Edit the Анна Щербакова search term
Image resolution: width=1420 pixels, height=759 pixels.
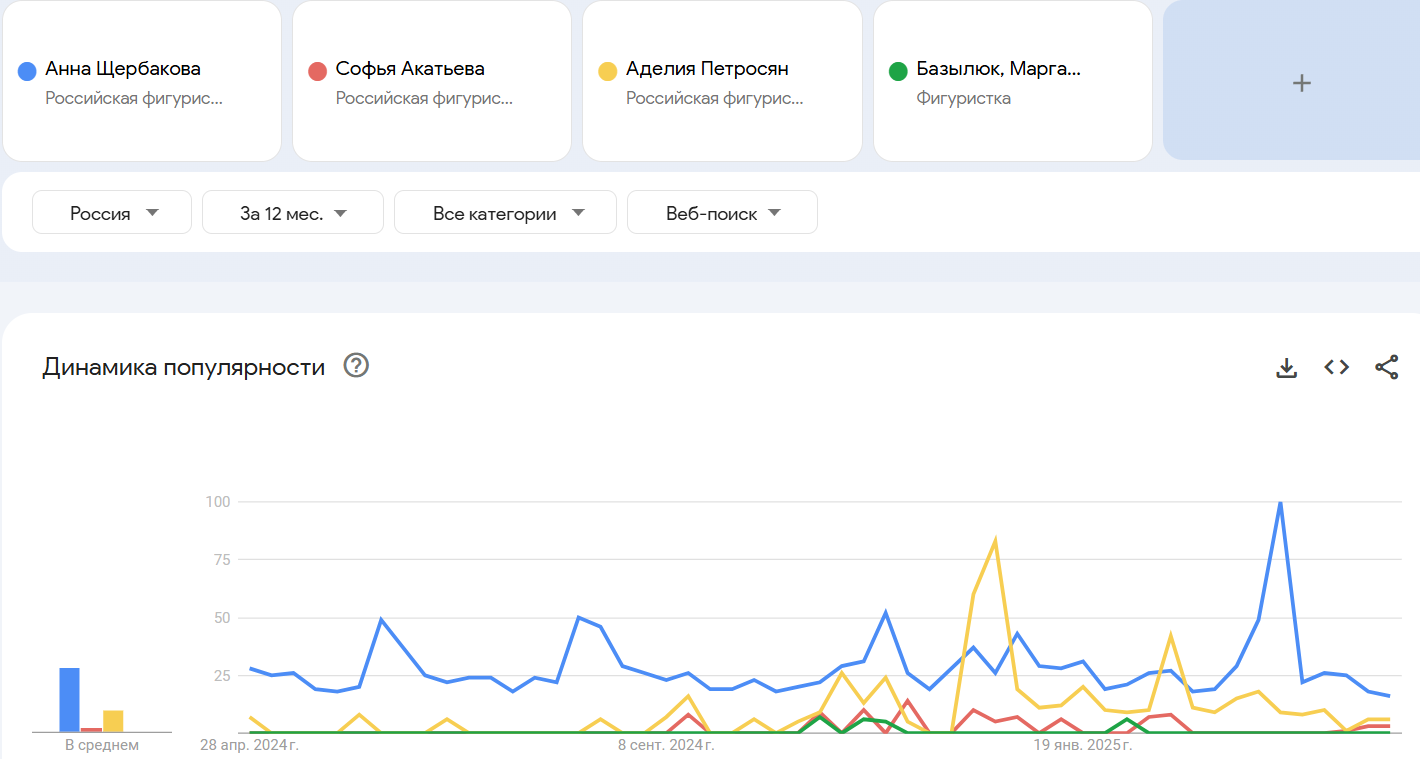[123, 69]
